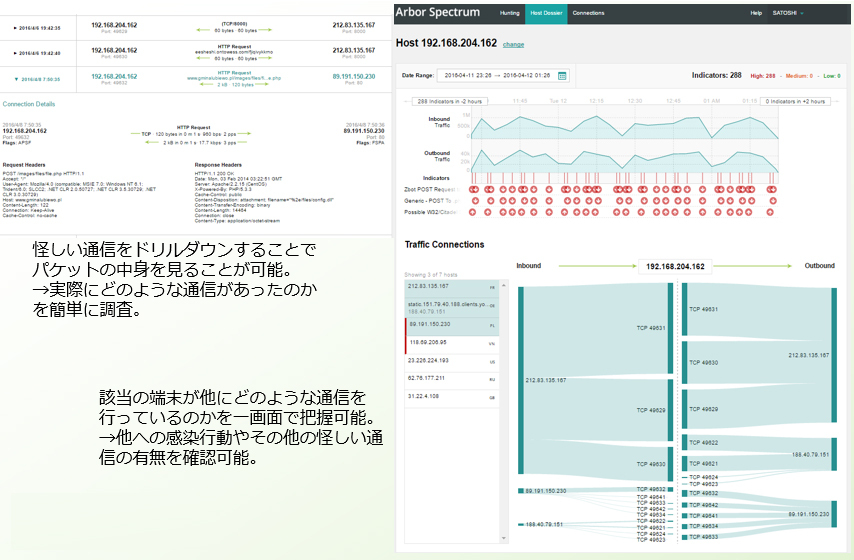Viewport: 854px width, 560px height.
Task: Click the outbound 188.40.79.151 destination bar
Action: pyautogui.click(x=834, y=454)
